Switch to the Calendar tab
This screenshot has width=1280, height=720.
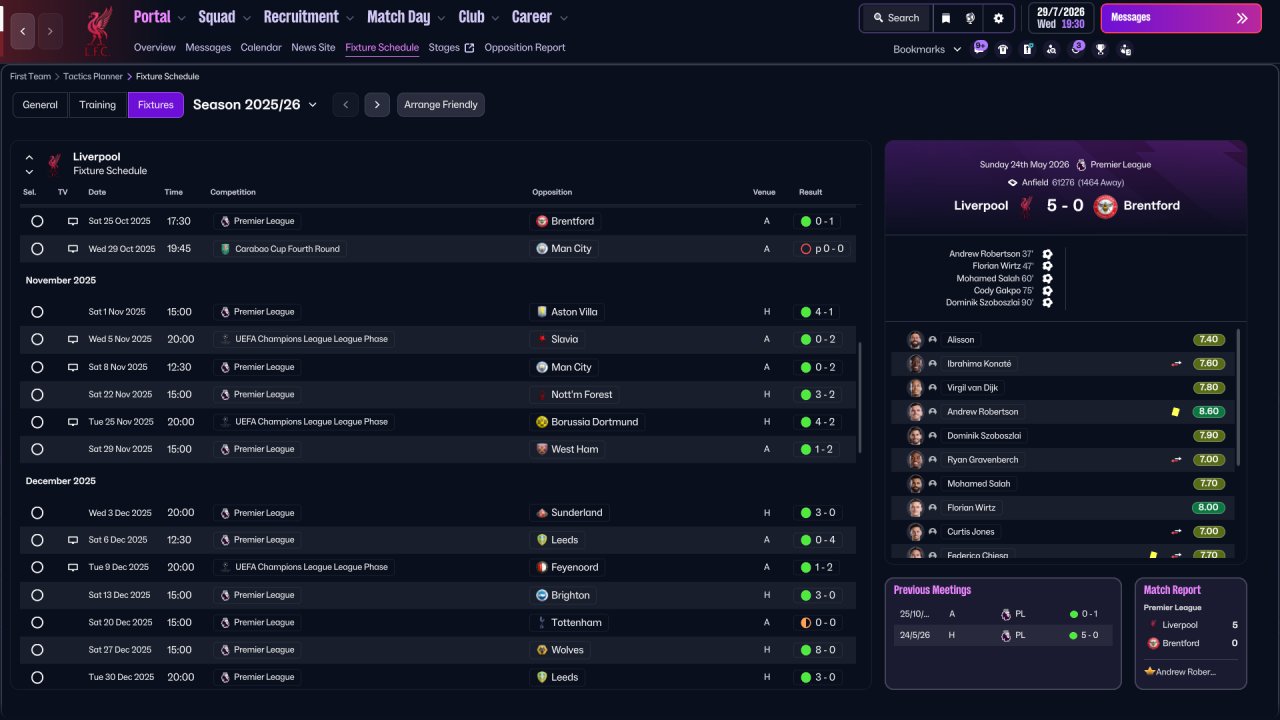coord(261,47)
